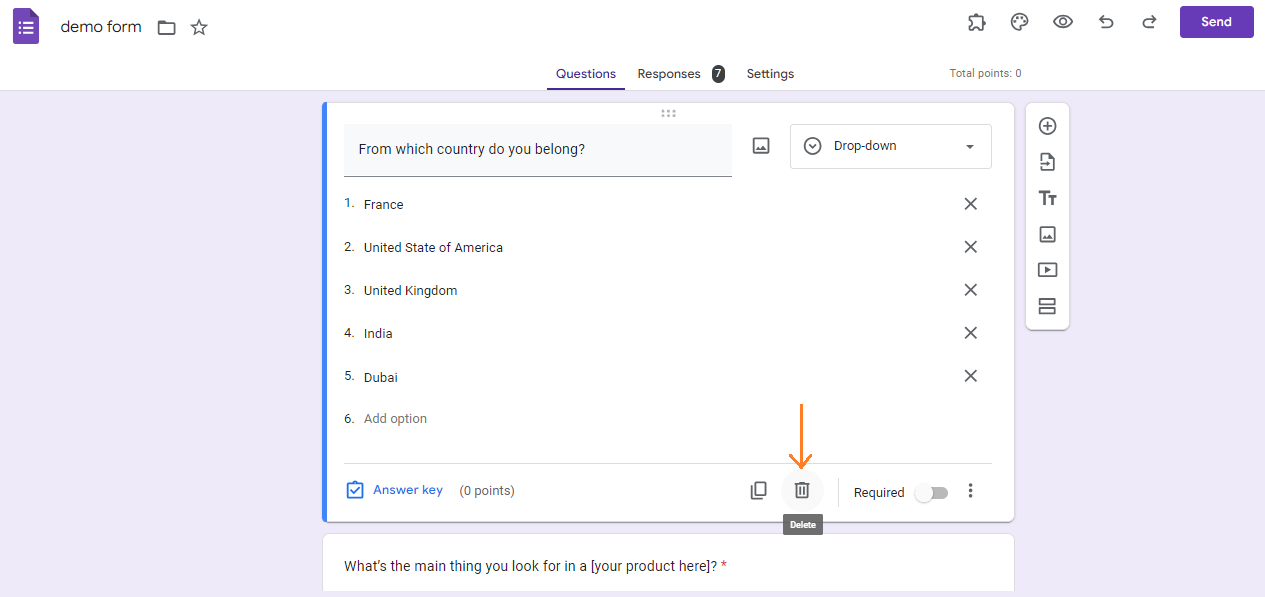This screenshot has height=597, width=1265.
Task: Click the Send button
Action: [x=1216, y=21]
